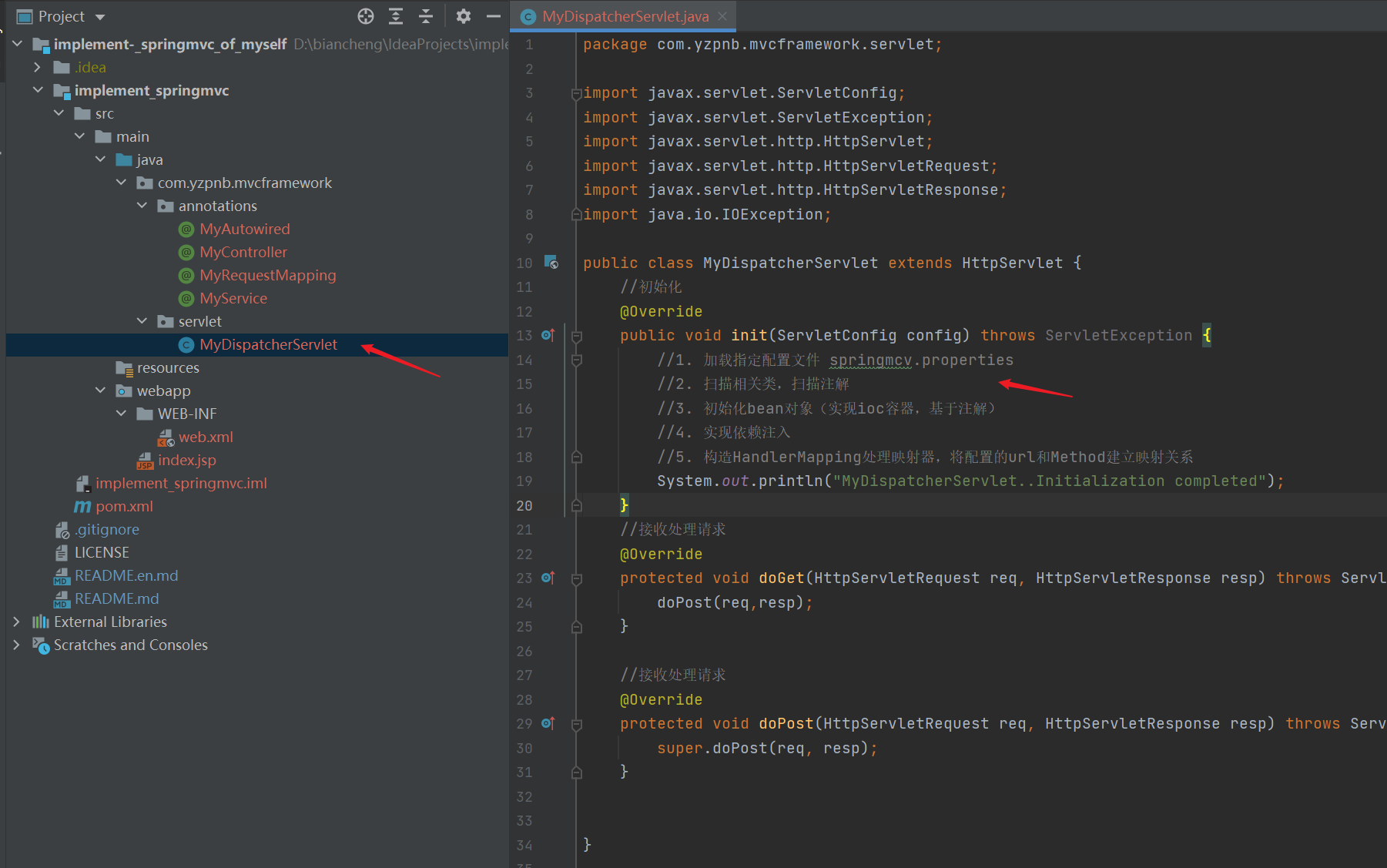Open index.jsp file
The height and width of the screenshot is (868, 1387).
(186, 460)
